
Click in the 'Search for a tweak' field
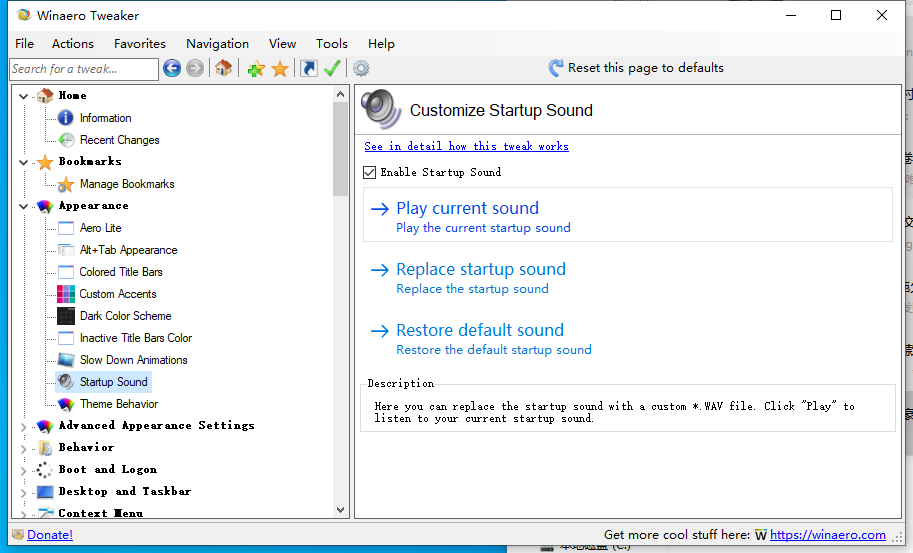click(84, 69)
